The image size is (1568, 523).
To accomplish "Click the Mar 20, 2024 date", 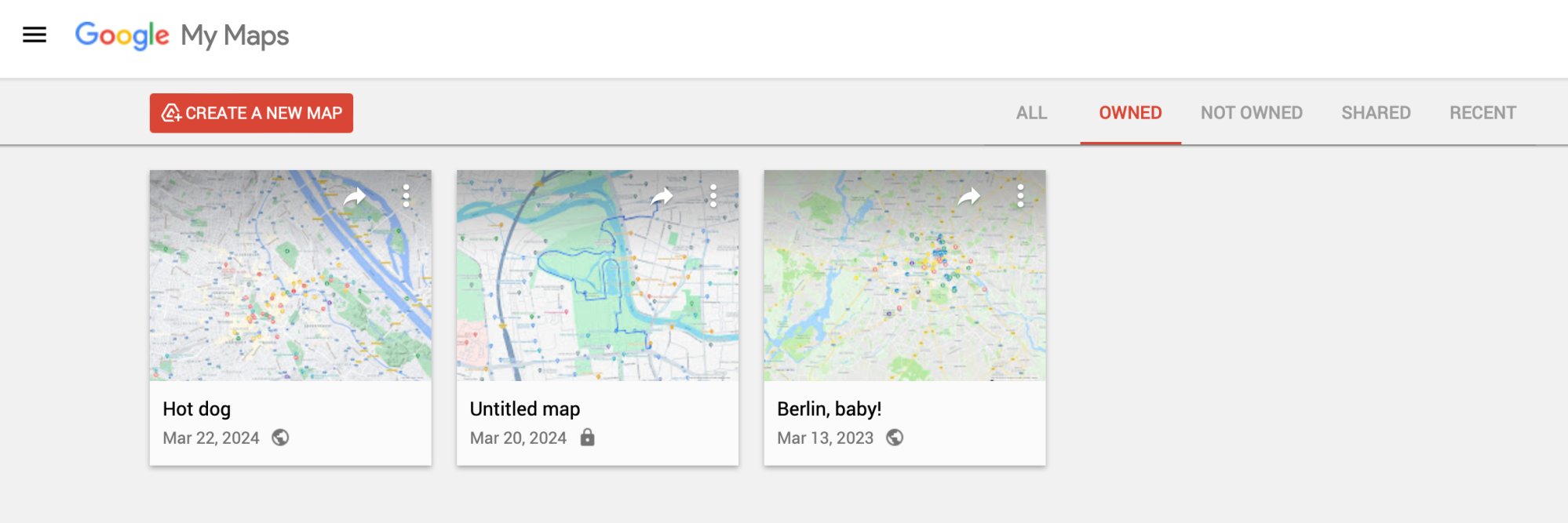I will pos(518,438).
